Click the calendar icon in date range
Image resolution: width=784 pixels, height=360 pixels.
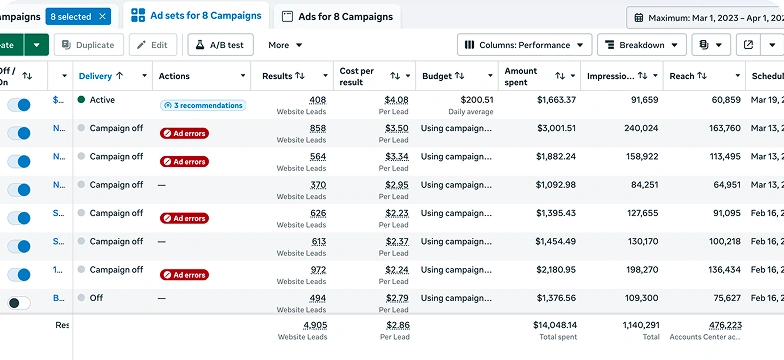pos(638,18)
